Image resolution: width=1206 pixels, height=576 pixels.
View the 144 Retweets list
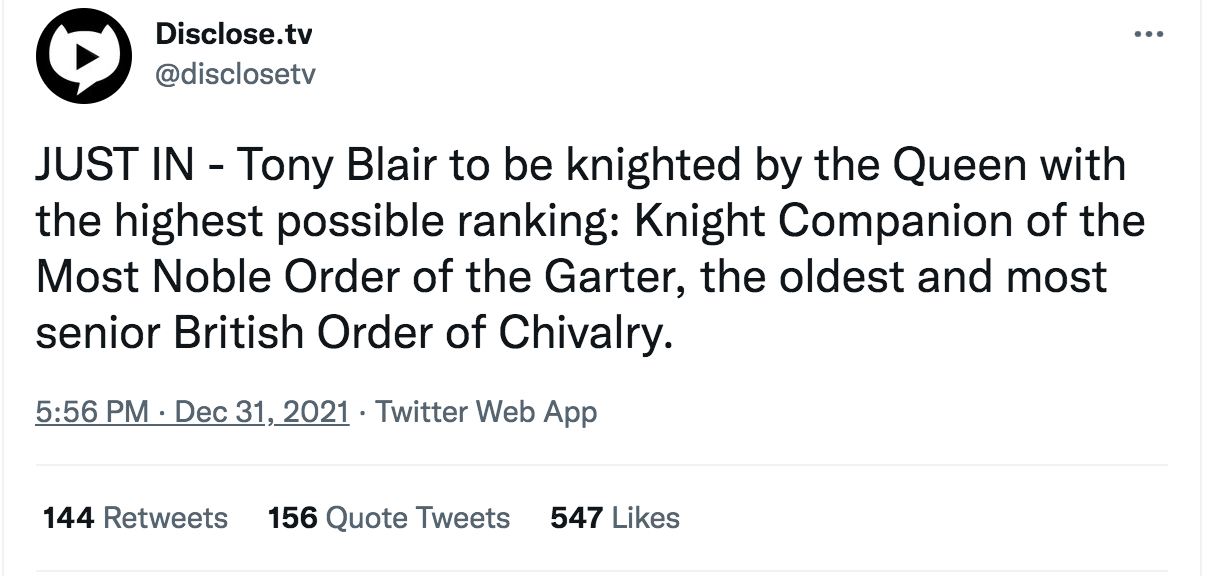[136, 517]
